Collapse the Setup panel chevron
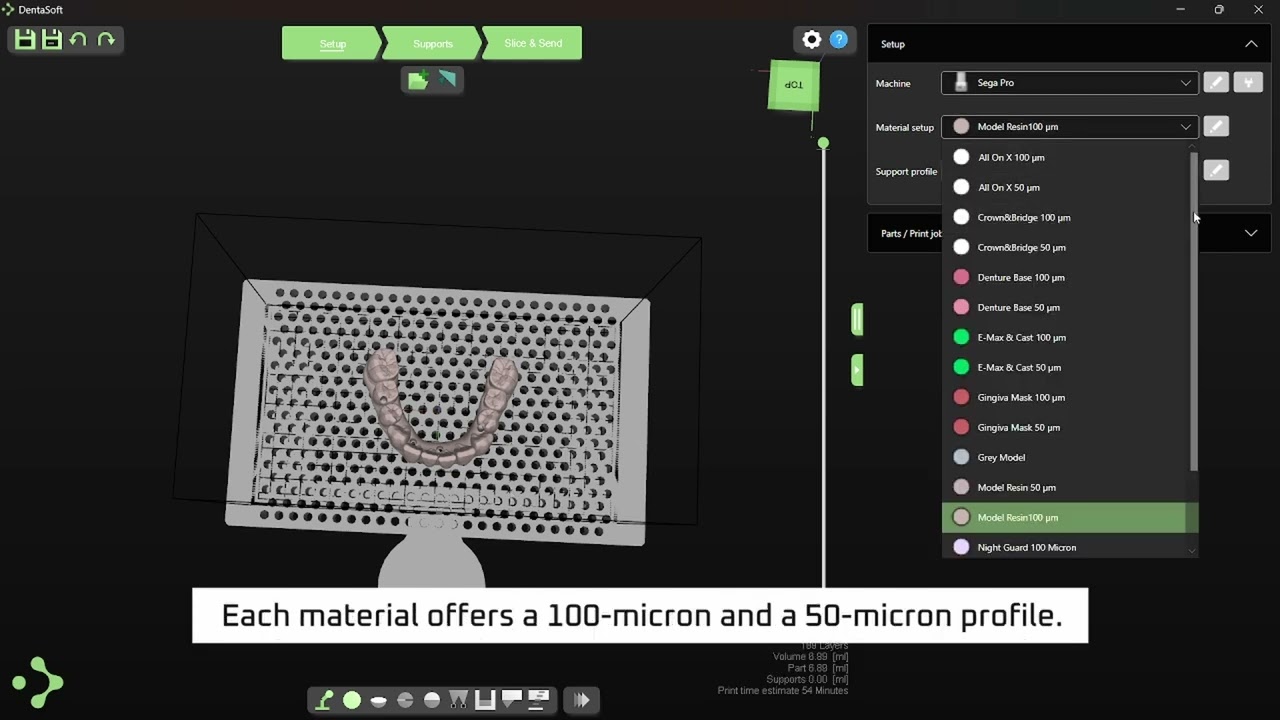The width and height of the screenshot is (1280, 720). tap(1251, 44)
